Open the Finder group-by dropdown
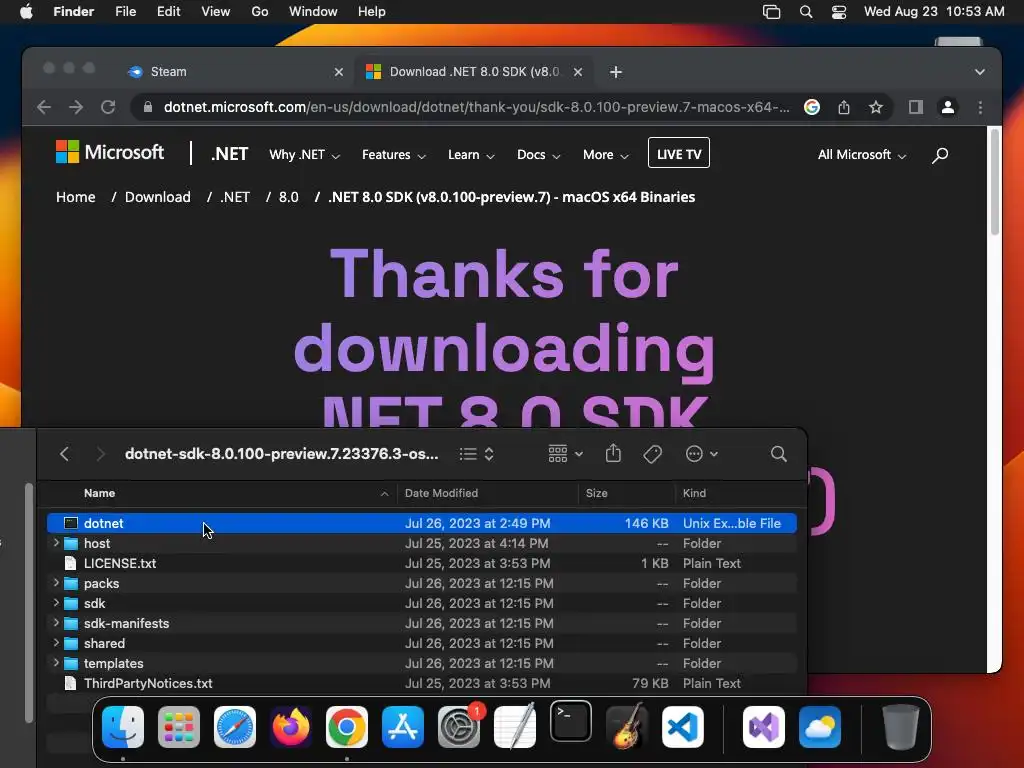The width and height of the screenshot is (1024, 768). coord(566,454)
